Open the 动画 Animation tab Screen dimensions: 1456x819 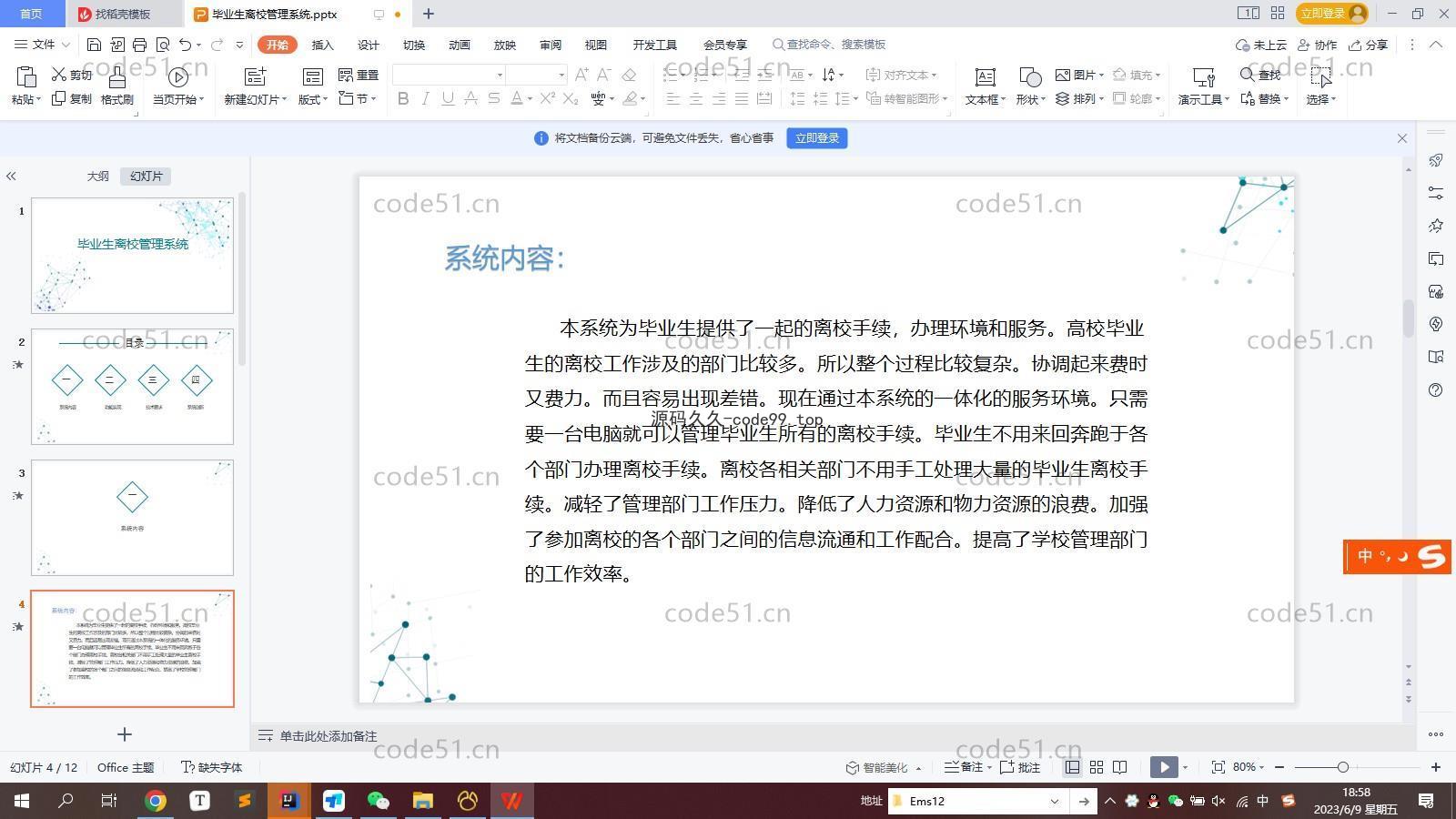point(460,45)
